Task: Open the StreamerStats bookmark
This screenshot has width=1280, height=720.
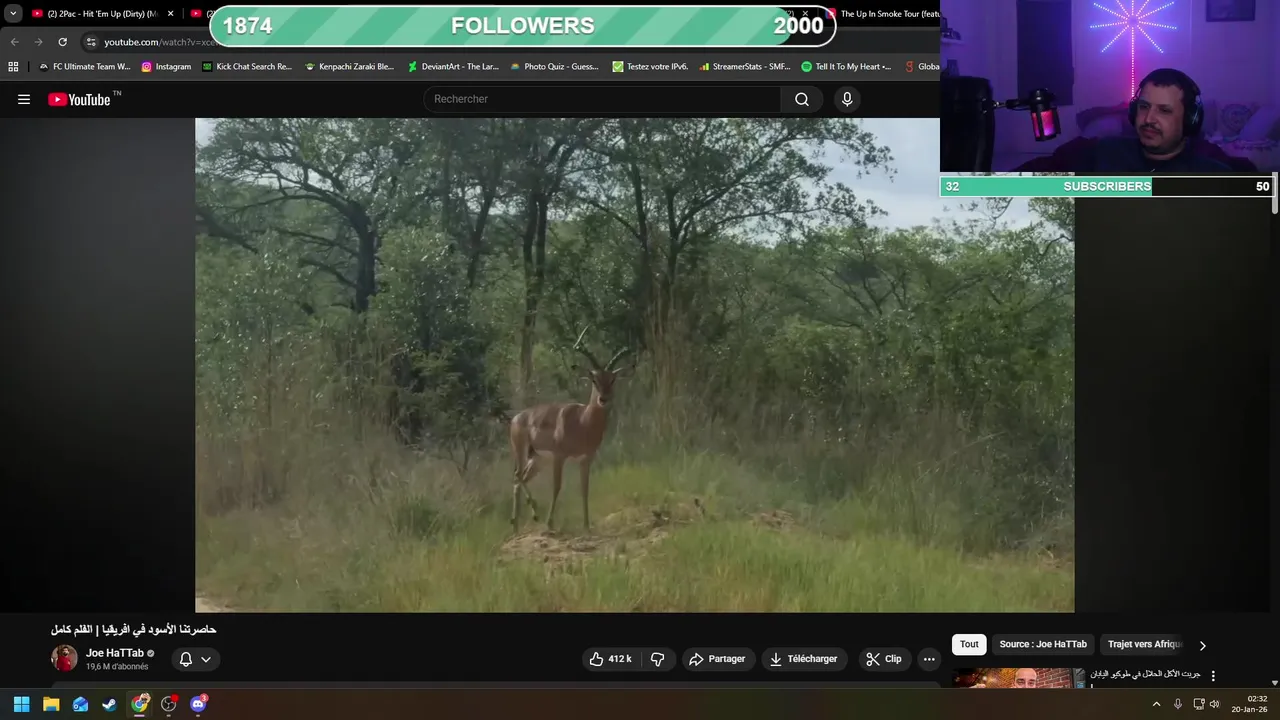Action: click(745, 67)
